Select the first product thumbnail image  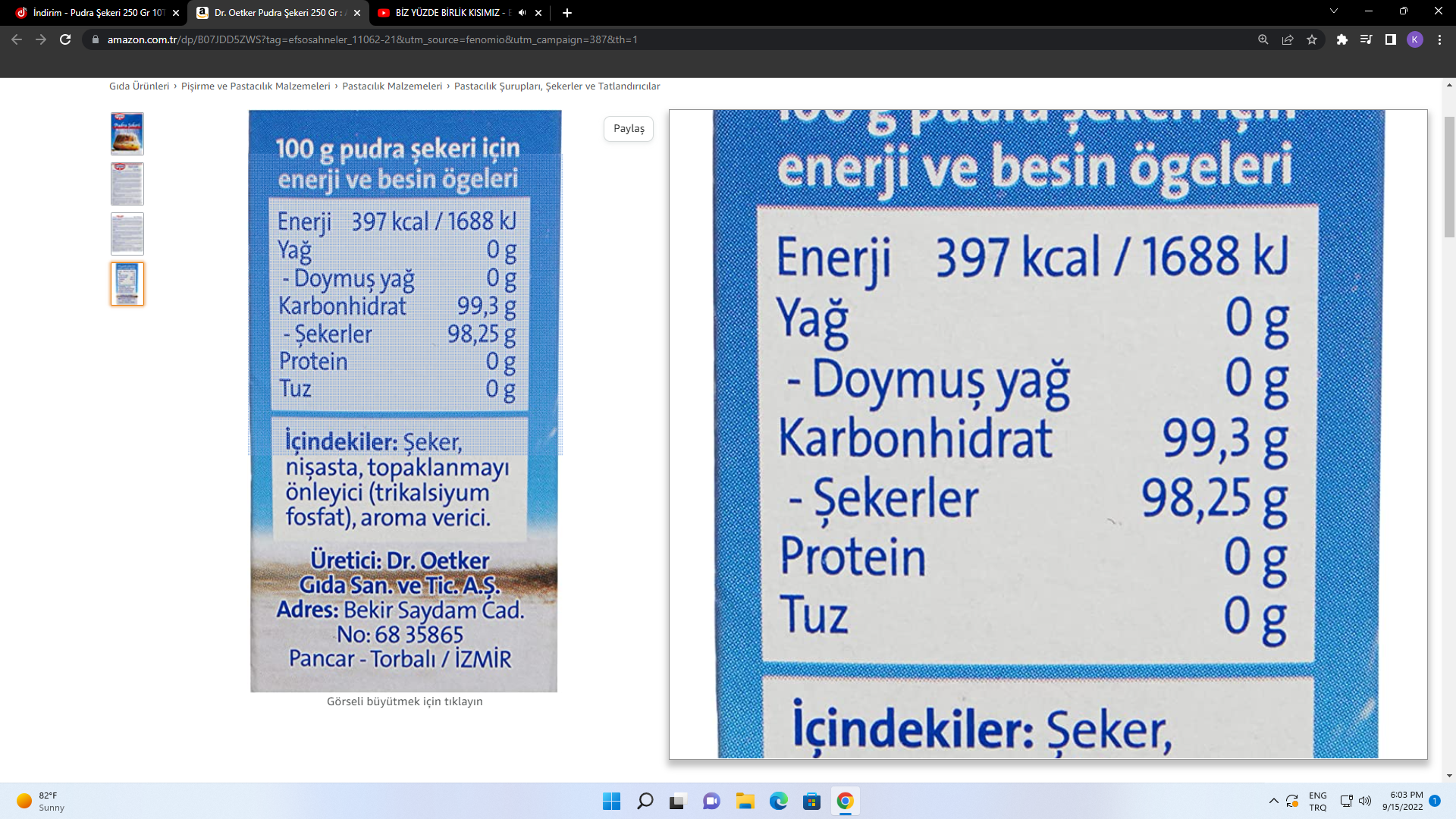[127, 133]
